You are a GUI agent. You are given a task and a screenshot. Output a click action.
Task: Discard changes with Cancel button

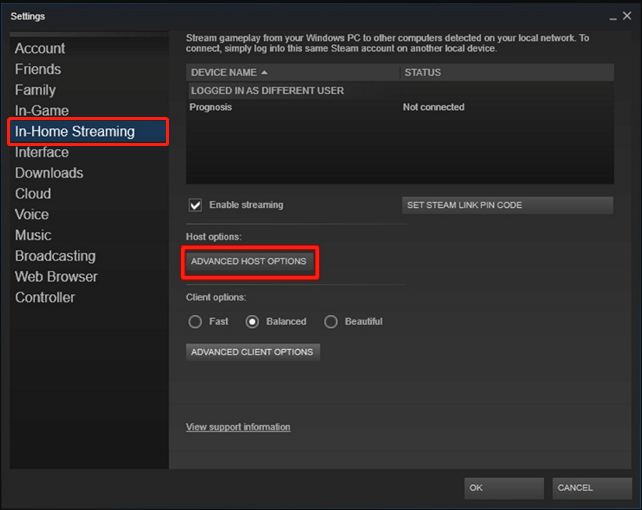click(x=590, y=488)
